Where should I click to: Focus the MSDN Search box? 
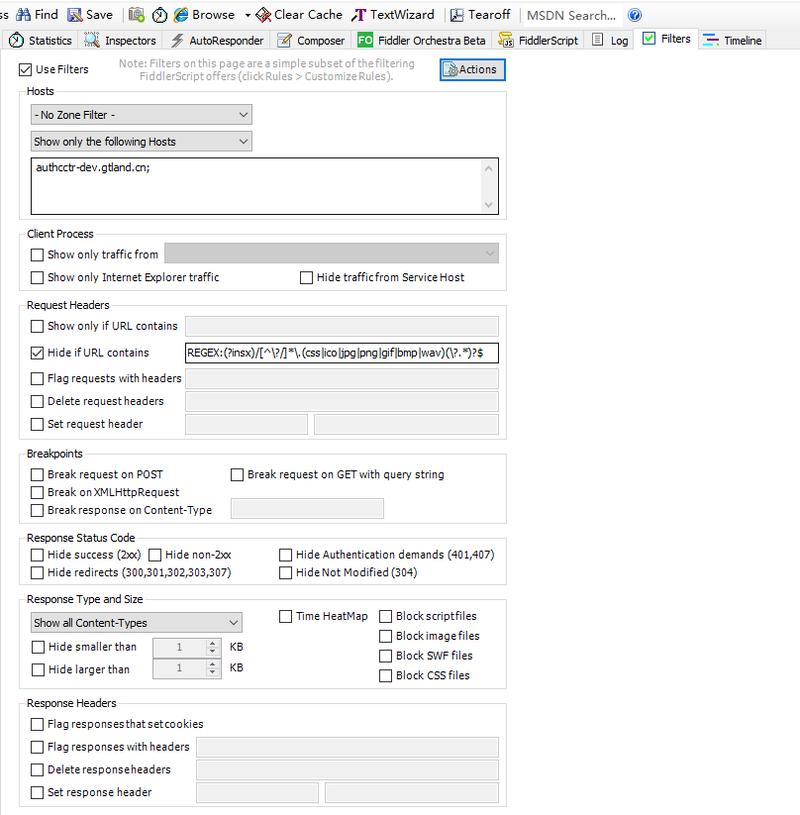point(571,16)
